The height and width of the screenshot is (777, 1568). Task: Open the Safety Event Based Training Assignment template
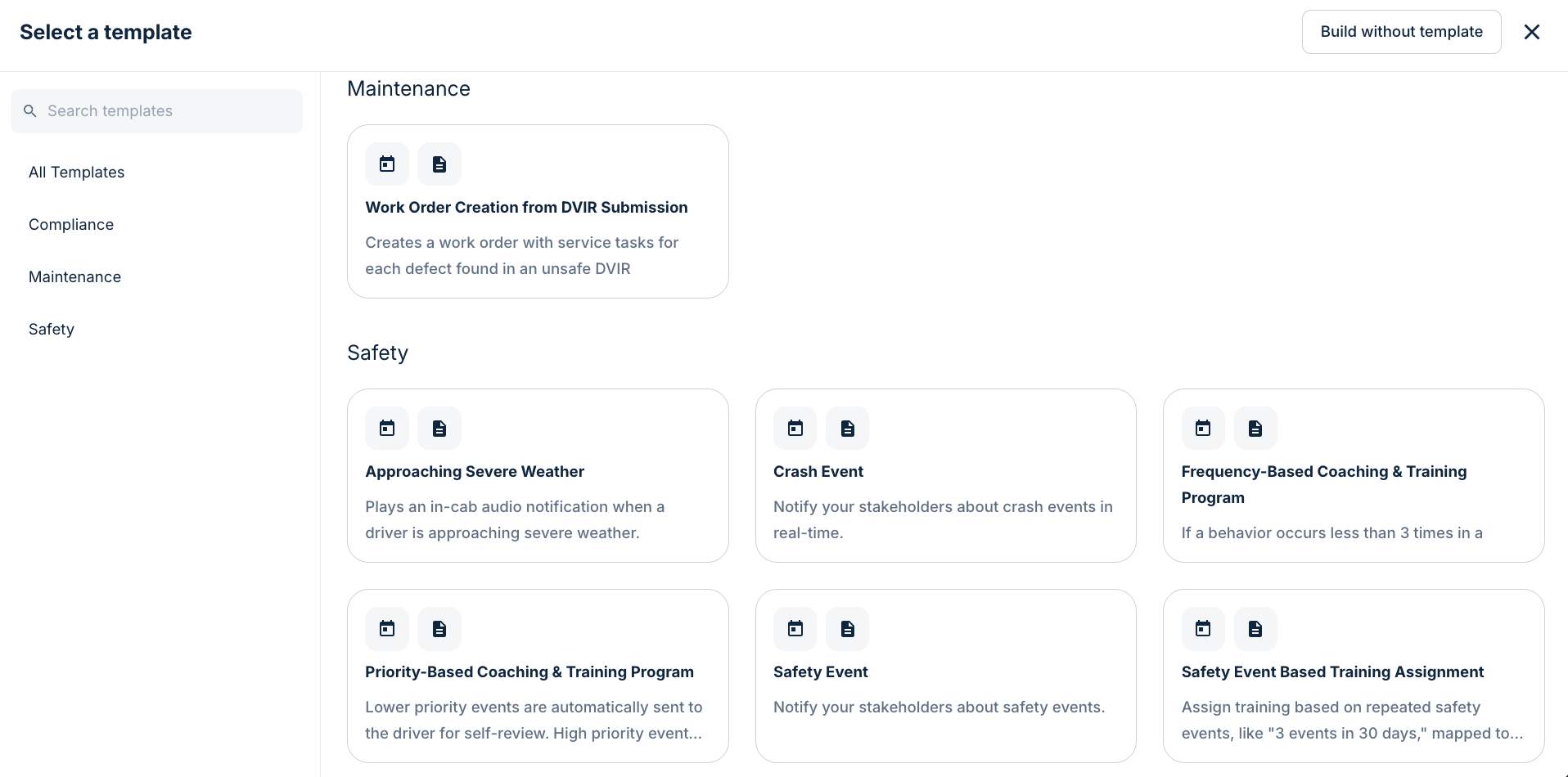tap(1352, 676)
